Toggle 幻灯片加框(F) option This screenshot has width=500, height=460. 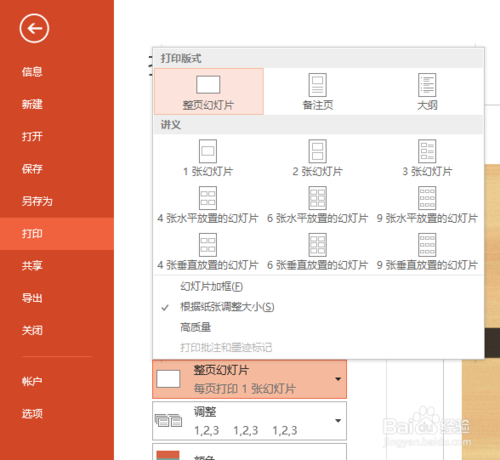318,286
